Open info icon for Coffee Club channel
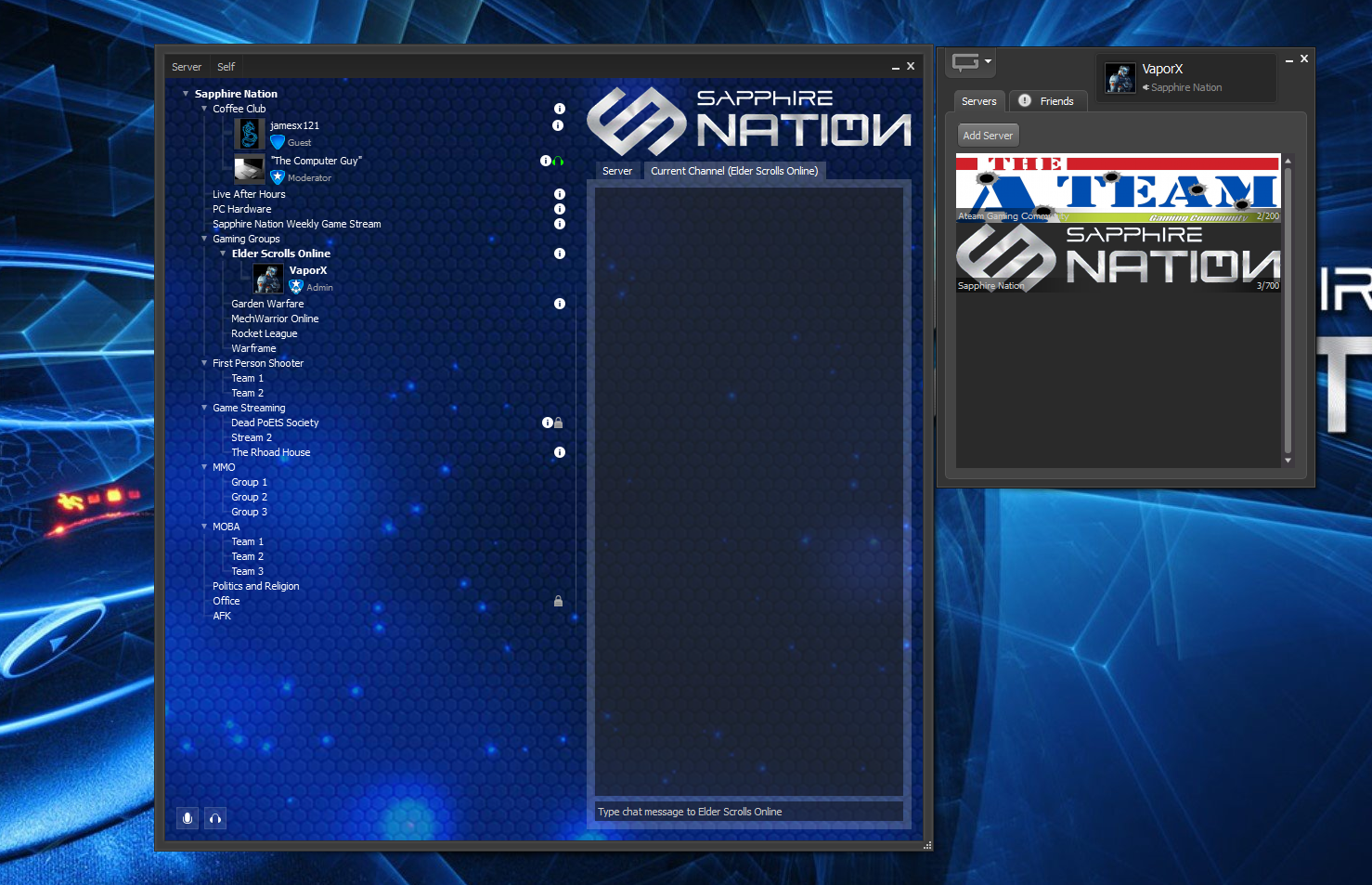 click(x=560, y=109)
